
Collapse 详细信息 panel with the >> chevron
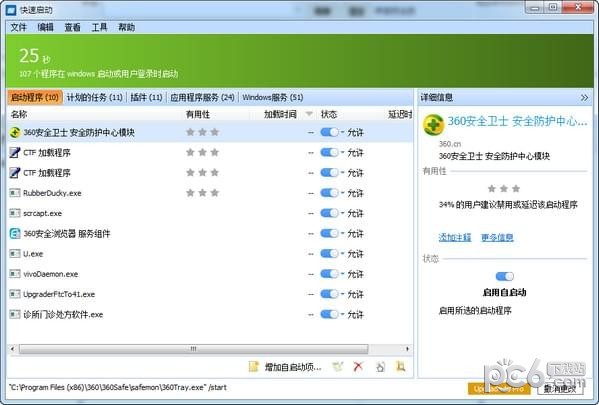[x=584, y=98]
